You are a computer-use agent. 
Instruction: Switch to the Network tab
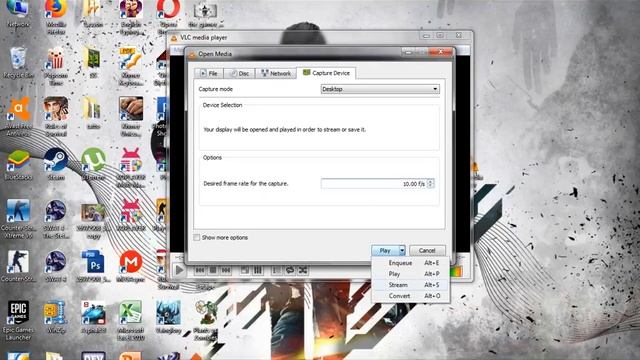click(276, 73)
